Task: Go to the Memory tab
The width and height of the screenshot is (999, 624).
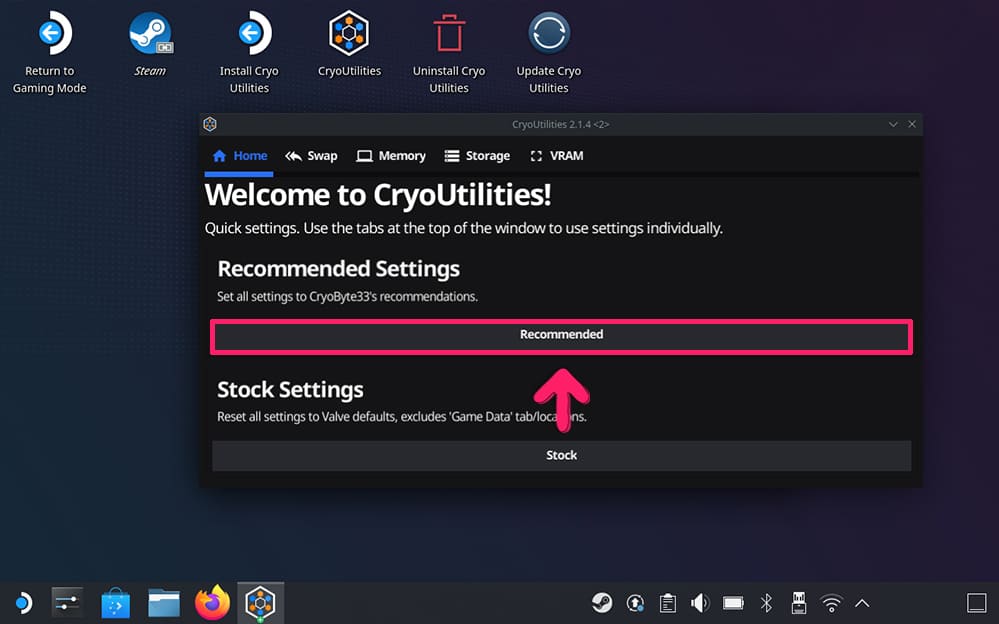Action: pos(391,156)
